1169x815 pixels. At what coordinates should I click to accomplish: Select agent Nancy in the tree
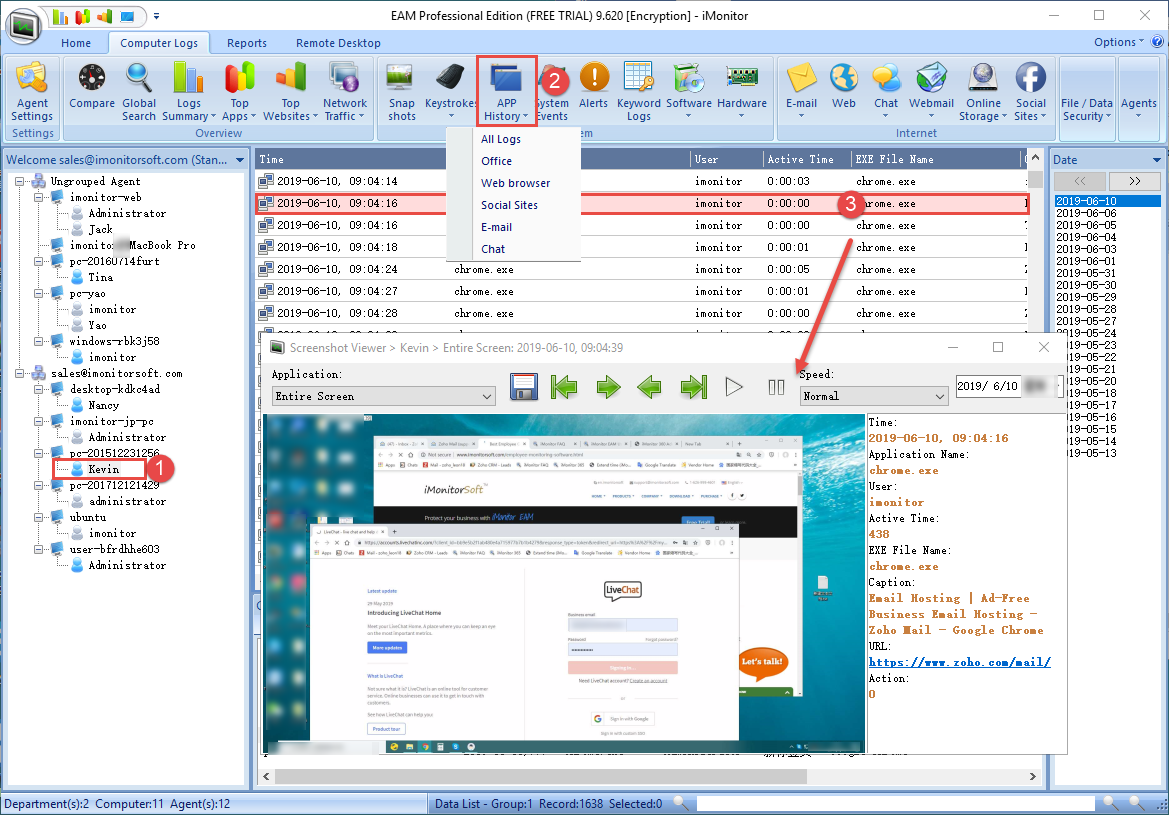click(104, 406)
